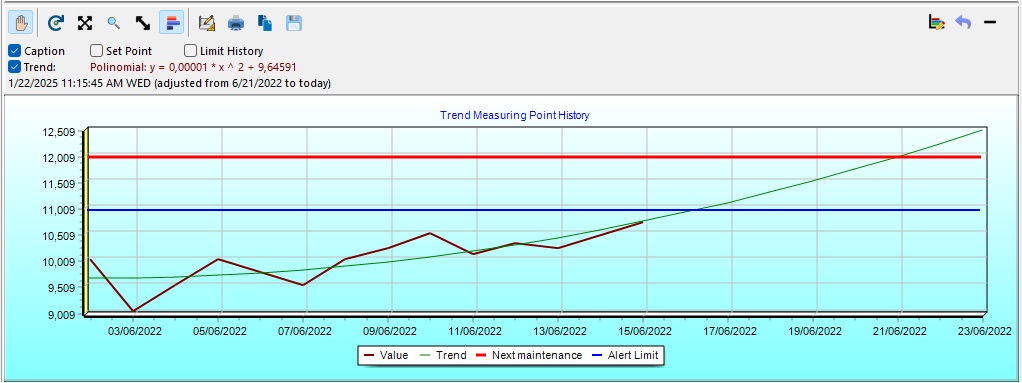Click the 10,509 y-axis label
The image size is (1022, 383).
(x=58, y=236)
